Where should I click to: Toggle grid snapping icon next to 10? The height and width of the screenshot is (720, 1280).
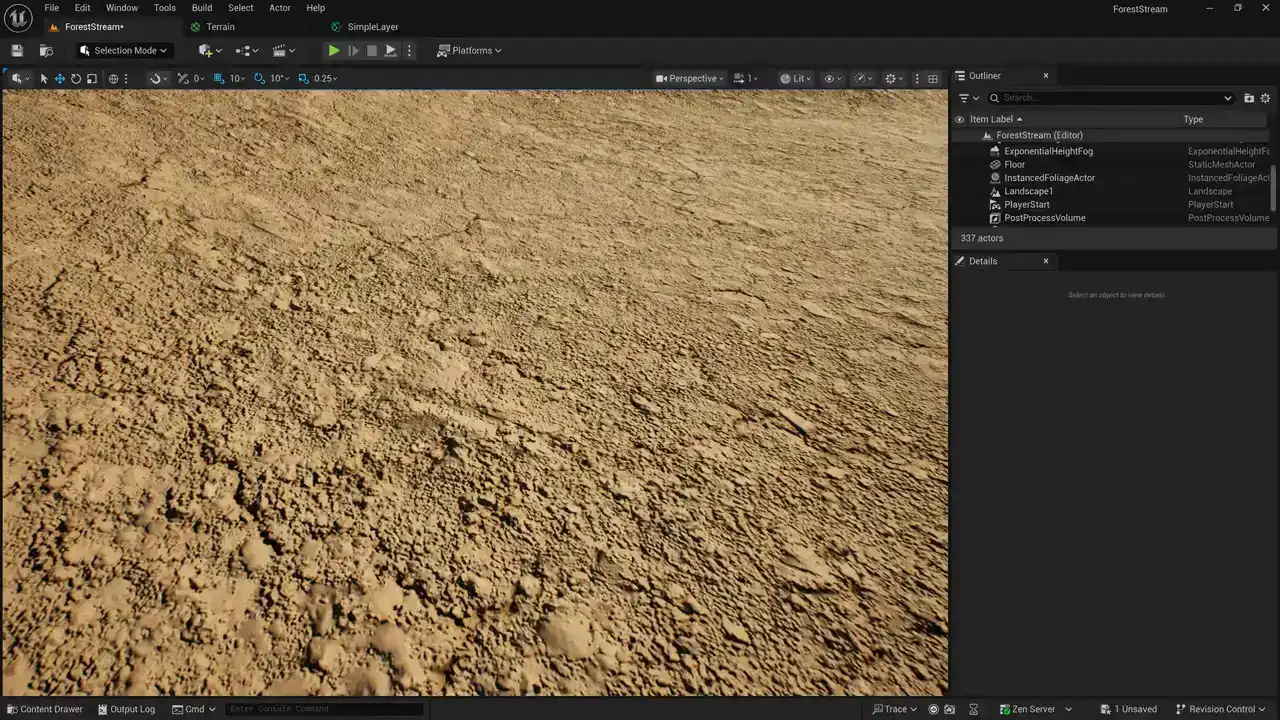(219, 78)
